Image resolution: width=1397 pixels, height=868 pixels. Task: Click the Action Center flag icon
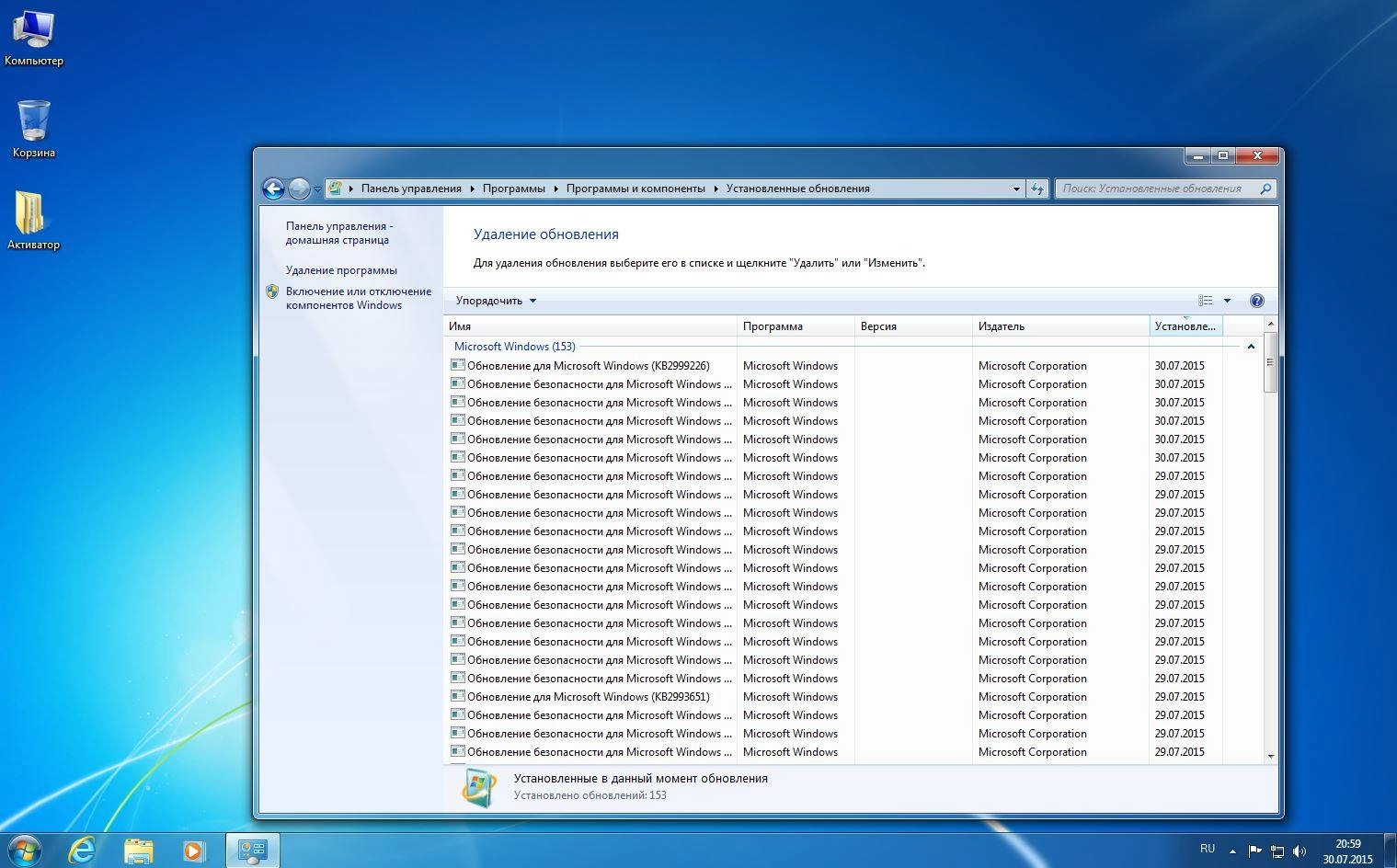point(1254,851)
